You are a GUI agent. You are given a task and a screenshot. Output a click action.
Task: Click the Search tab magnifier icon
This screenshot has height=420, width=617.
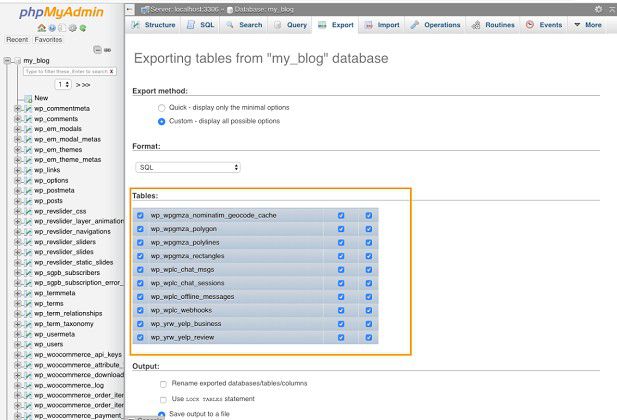pos(230,25)
